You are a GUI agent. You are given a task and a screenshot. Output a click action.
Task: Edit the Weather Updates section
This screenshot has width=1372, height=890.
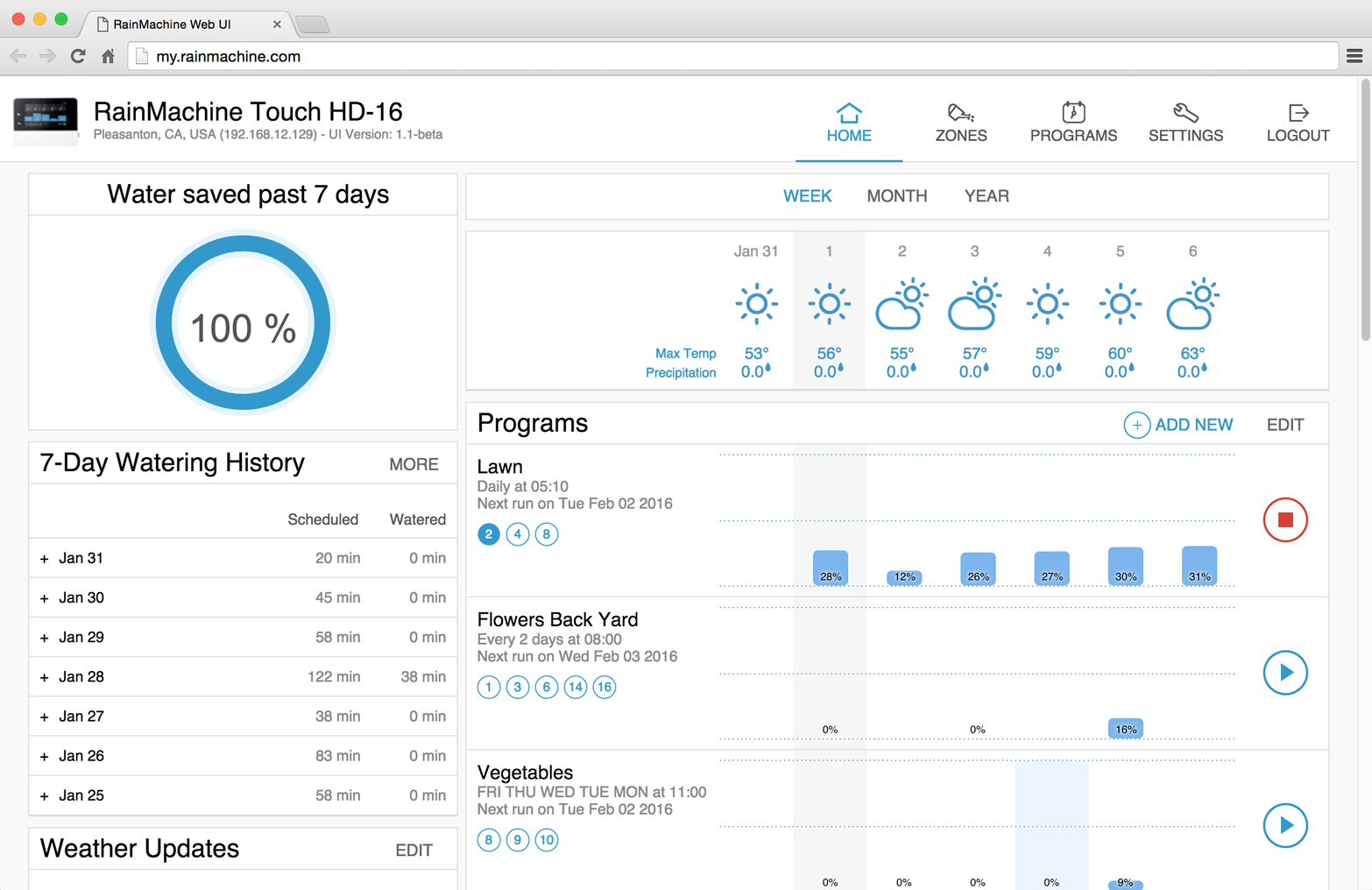click(x=414, y=850)
